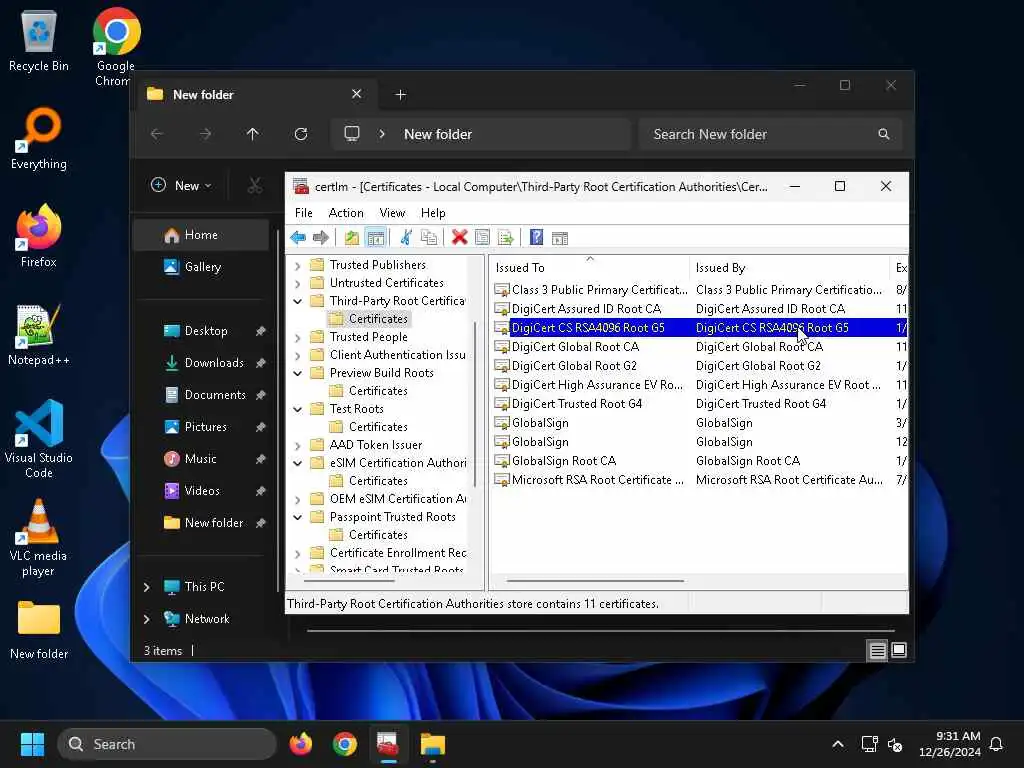
Task: Click the taskbar Search box
Action: pos(167,744)
